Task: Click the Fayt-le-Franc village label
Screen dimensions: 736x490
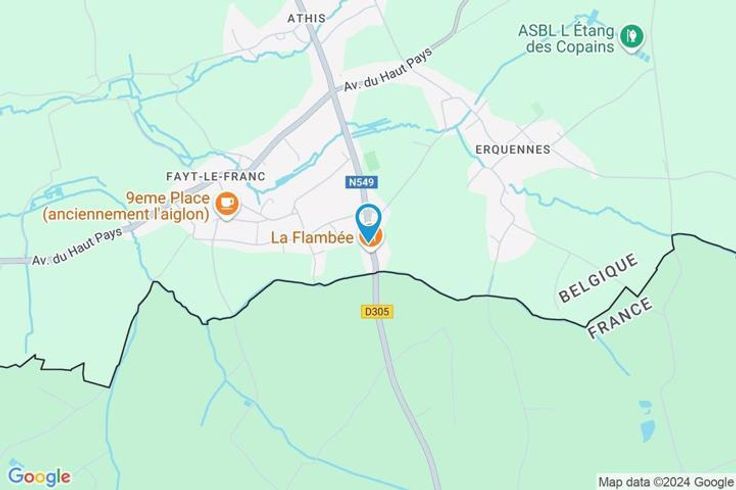Action: coord(215,176)
